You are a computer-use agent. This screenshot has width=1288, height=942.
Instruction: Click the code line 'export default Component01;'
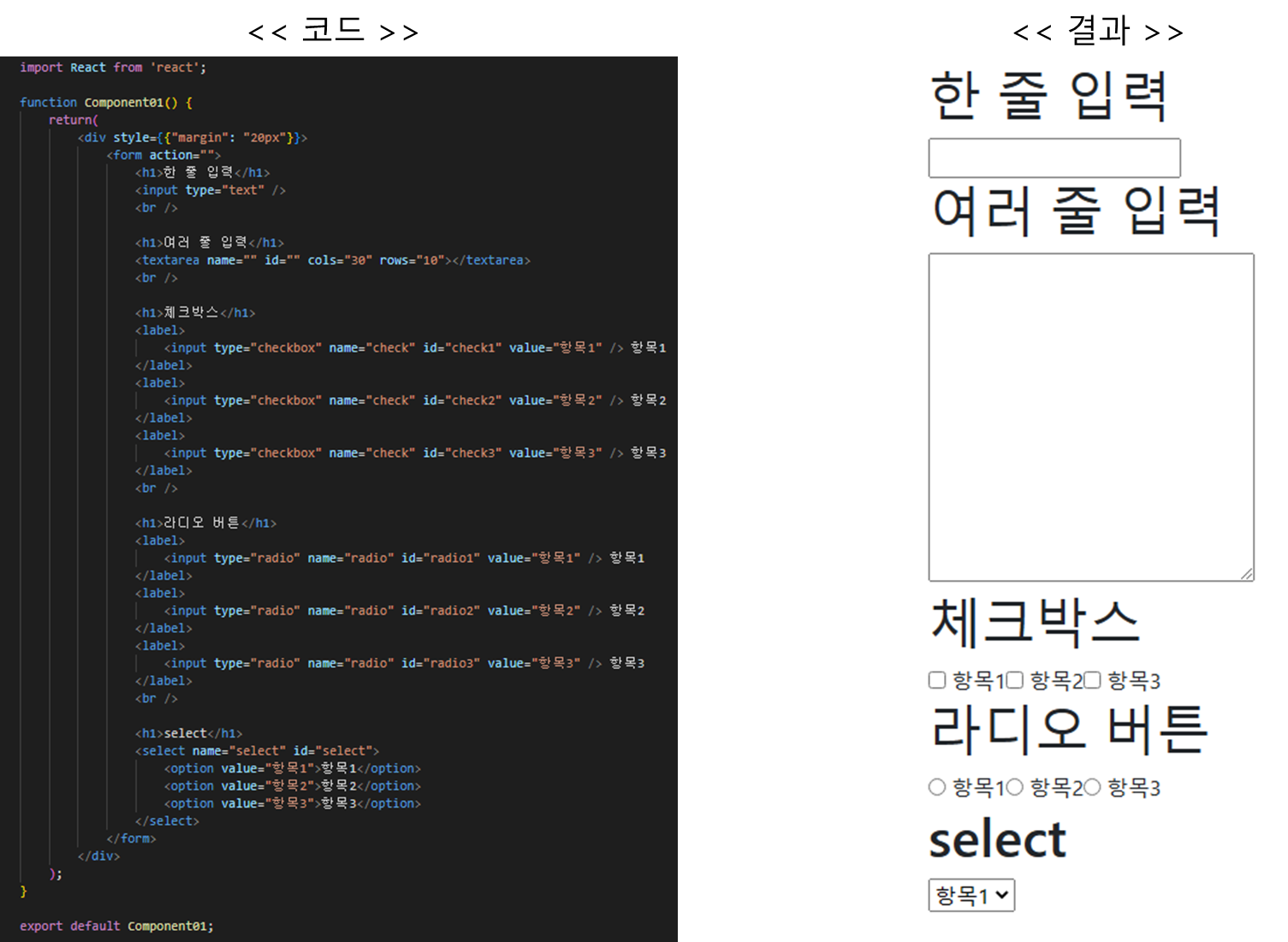tap(116, 926)
